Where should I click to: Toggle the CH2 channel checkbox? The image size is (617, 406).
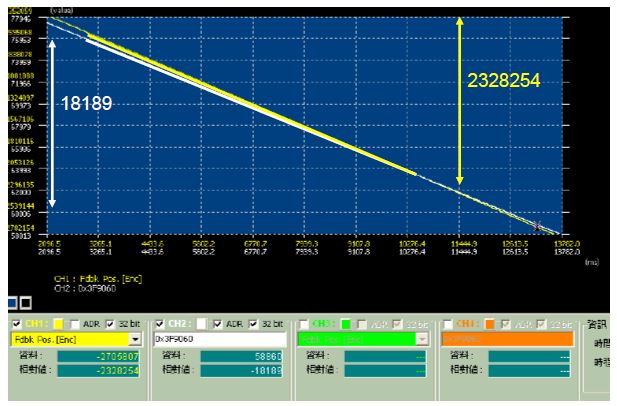click(x=160, y=324)
